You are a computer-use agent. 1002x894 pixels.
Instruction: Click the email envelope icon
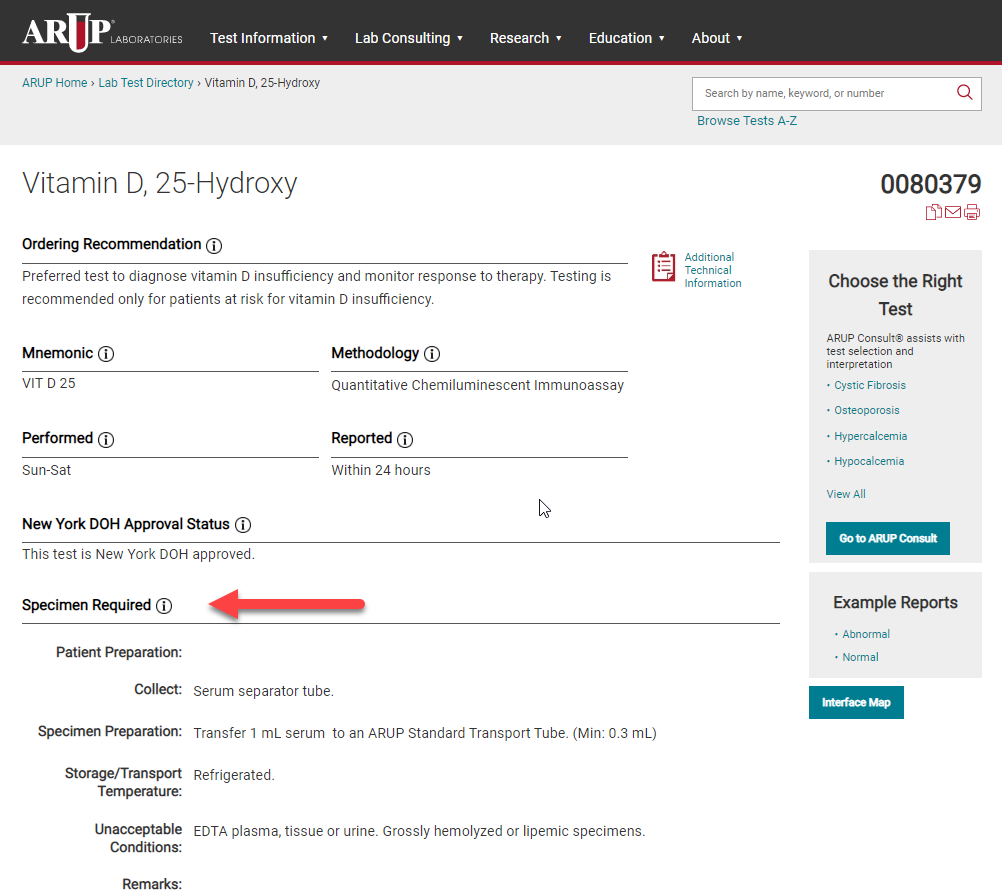coord(953,212)
